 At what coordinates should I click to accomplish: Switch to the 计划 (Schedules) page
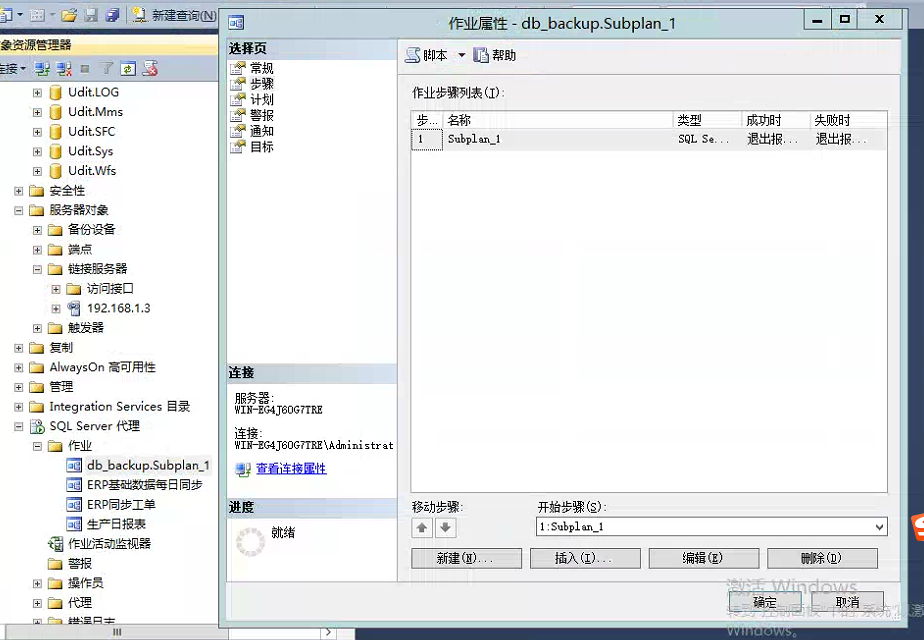[x=261, y=100]
